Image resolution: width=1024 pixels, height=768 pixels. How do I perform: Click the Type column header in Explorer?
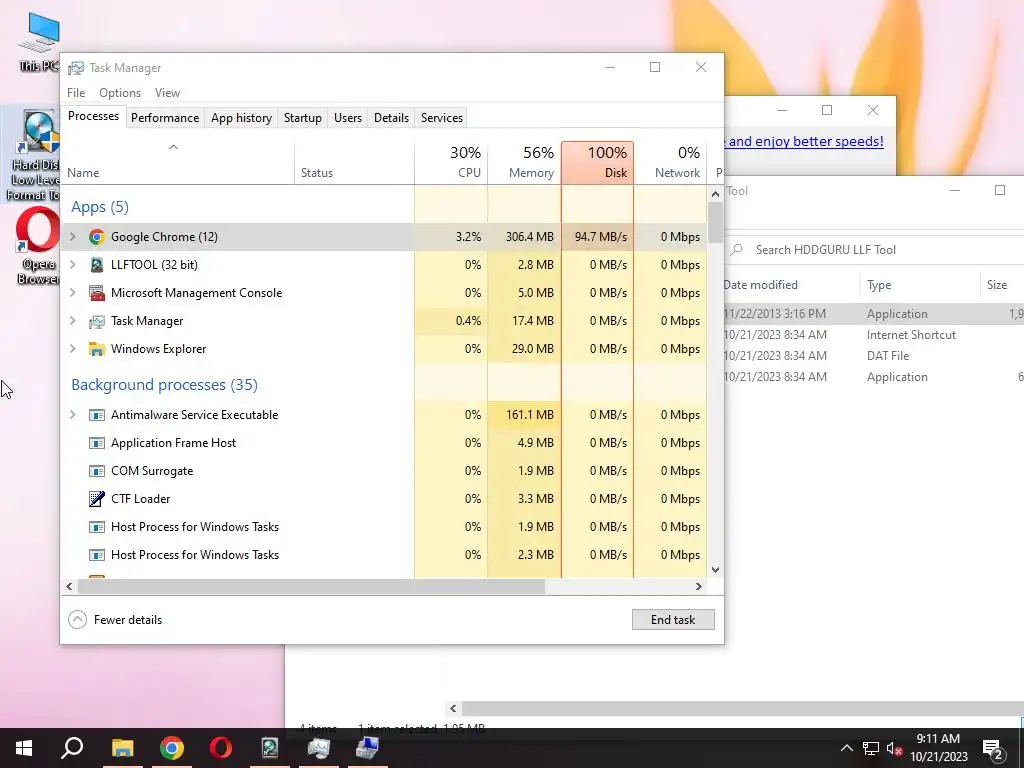[x=920, y=285]
